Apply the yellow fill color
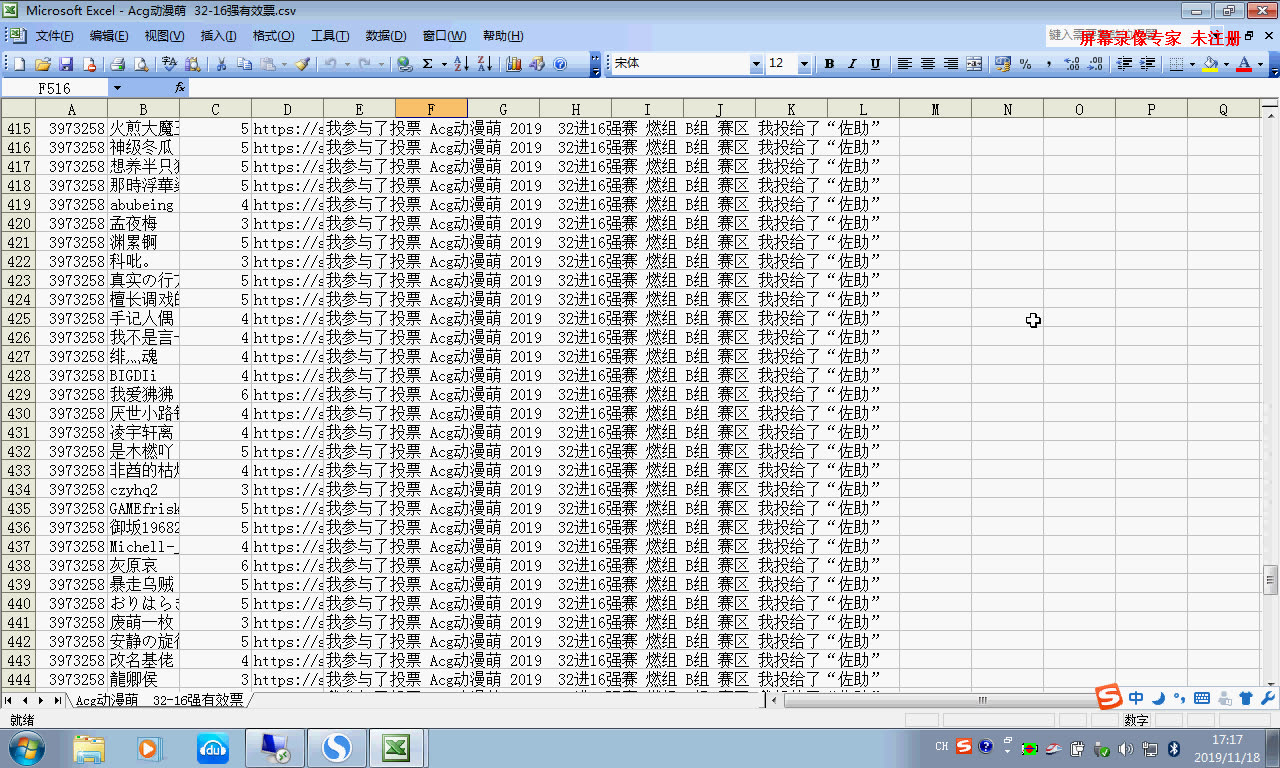1280x768 pixels. pyautogui.click(x=1210, y=64)
